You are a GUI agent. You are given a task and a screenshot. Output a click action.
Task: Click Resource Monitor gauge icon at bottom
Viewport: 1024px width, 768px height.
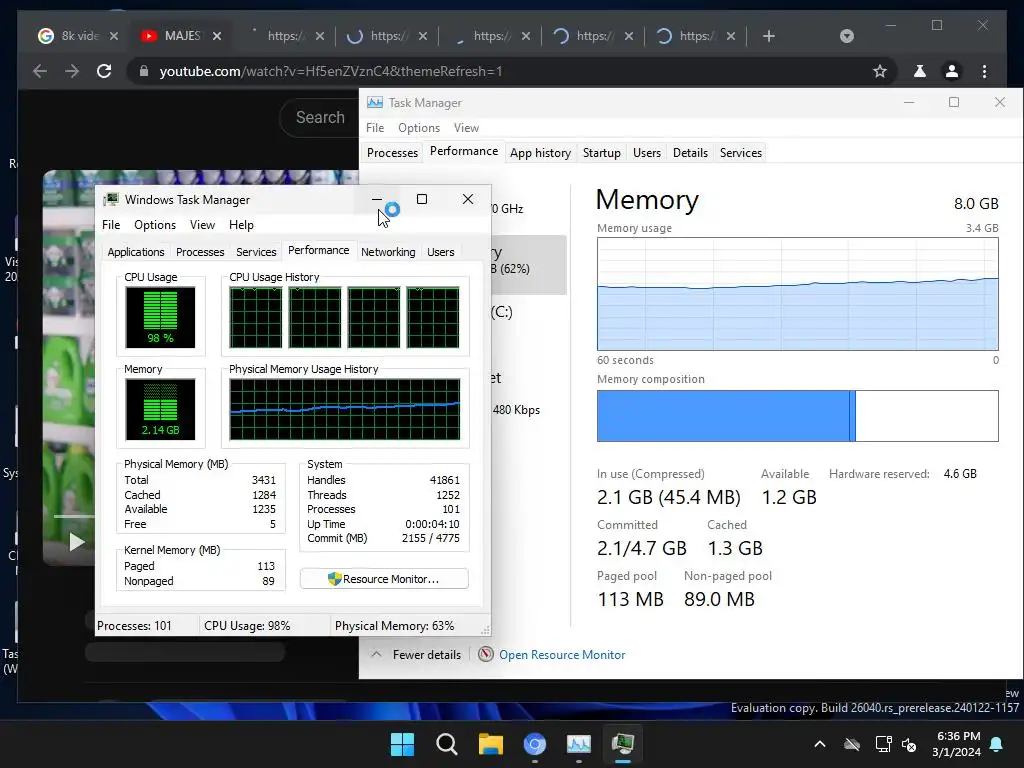pos(485,654)
